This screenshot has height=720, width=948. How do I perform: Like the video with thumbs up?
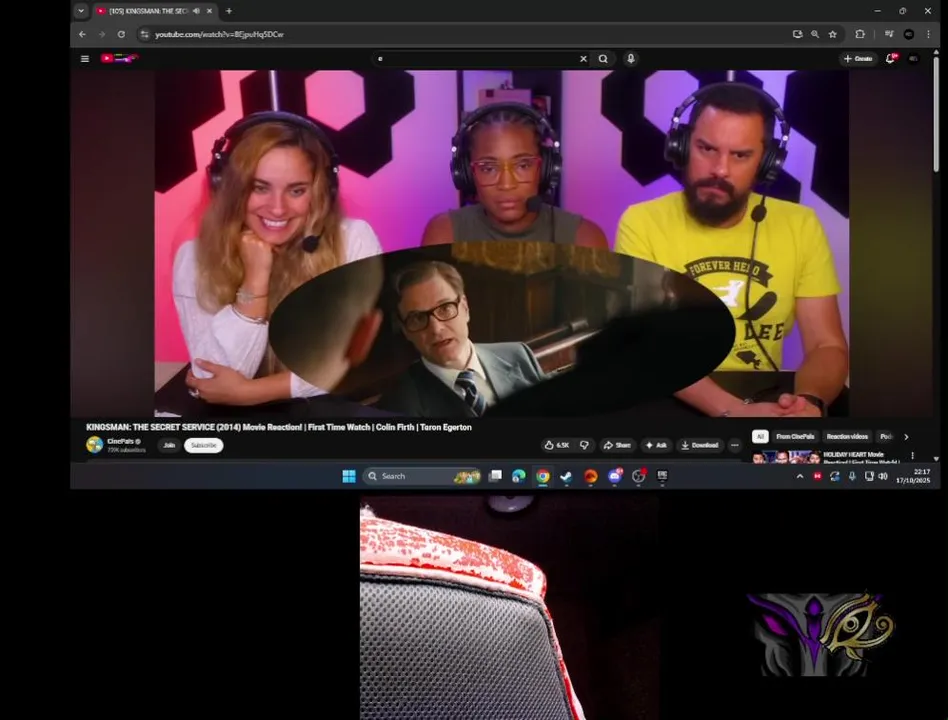pyautogui.click(x=556, y=445)
